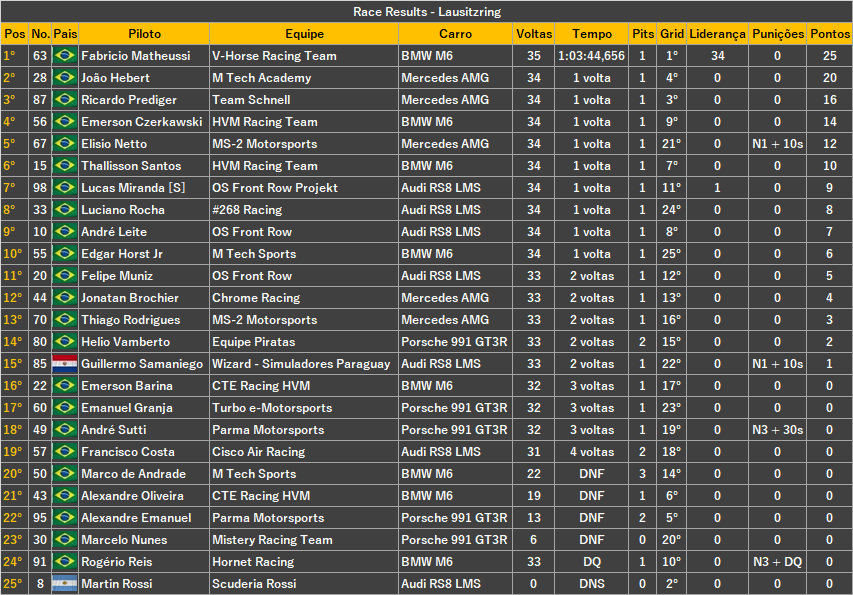Viewport: 853px width, 595px height.
Task: Click Wizard - Simuladores Paraguay team
Action: 301,364
